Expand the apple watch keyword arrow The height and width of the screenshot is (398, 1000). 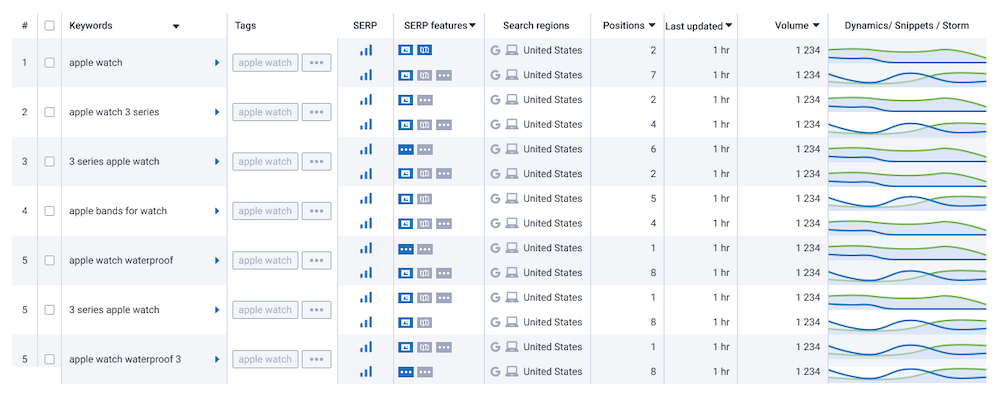[x=217, y=63]
